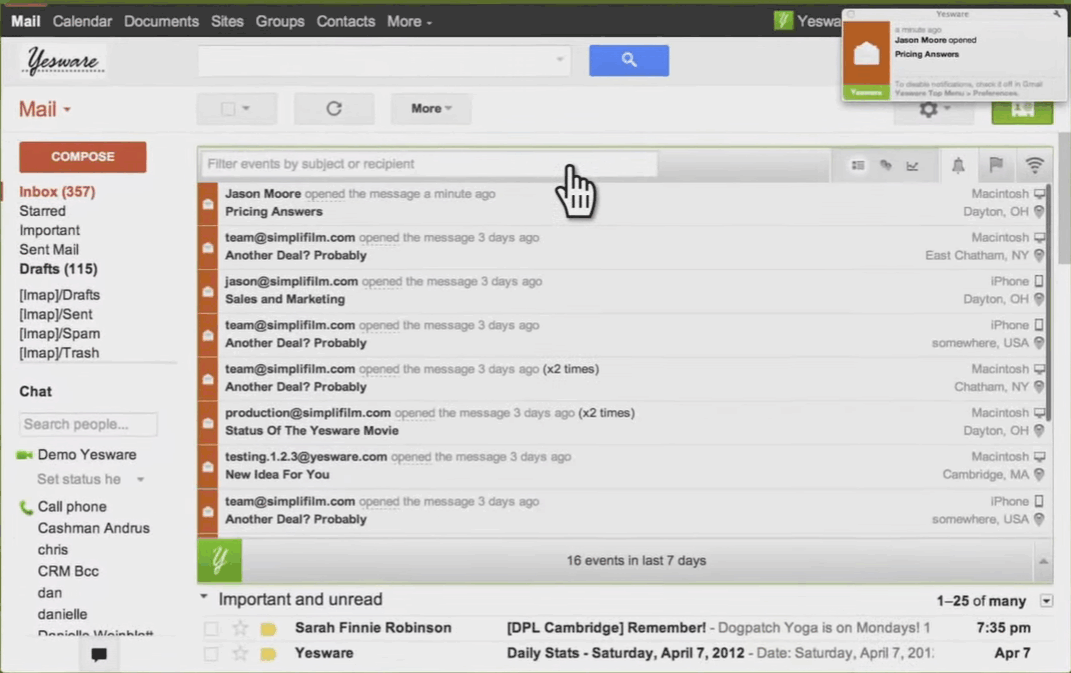The width and height of the screenshot is (1071, 673).
Task: Click the green phone icon beside Call phone
Action: click(26, 507)
